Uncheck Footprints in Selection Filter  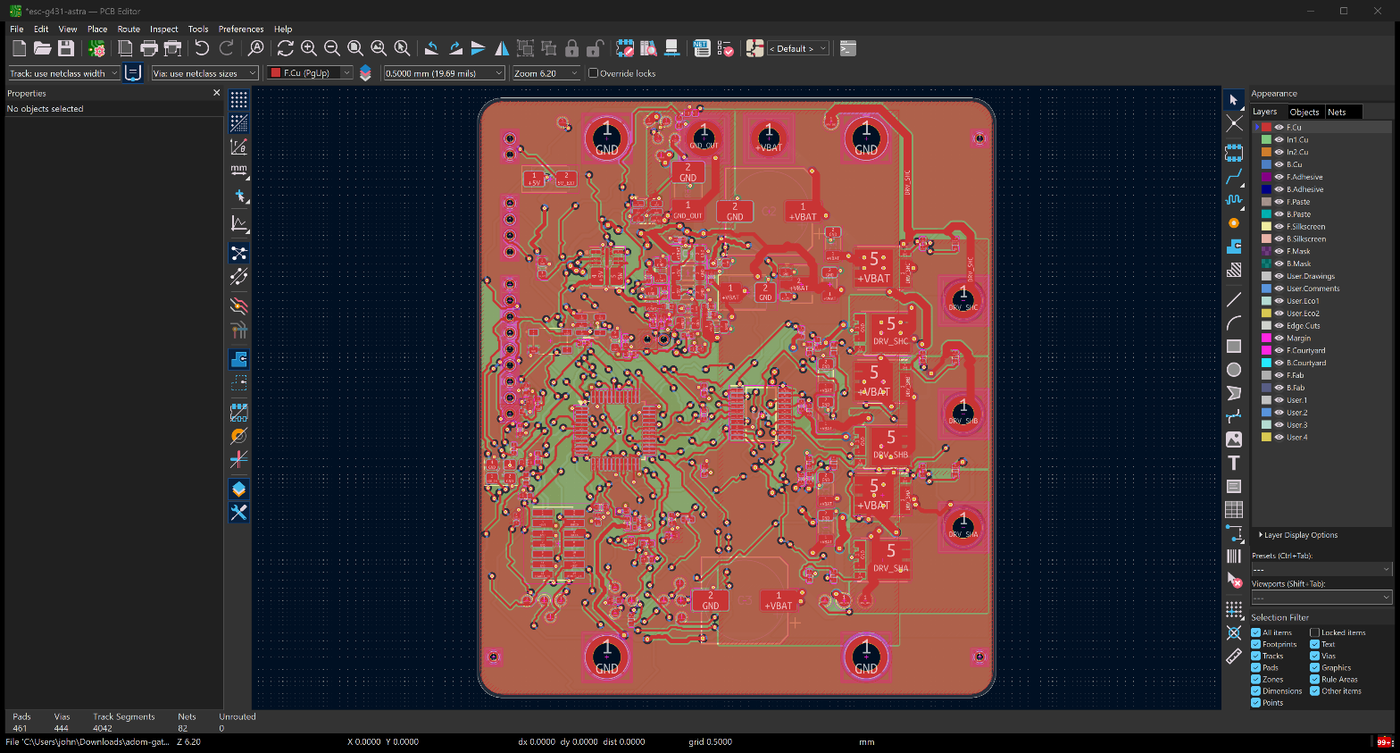[x=1256, y=644]
